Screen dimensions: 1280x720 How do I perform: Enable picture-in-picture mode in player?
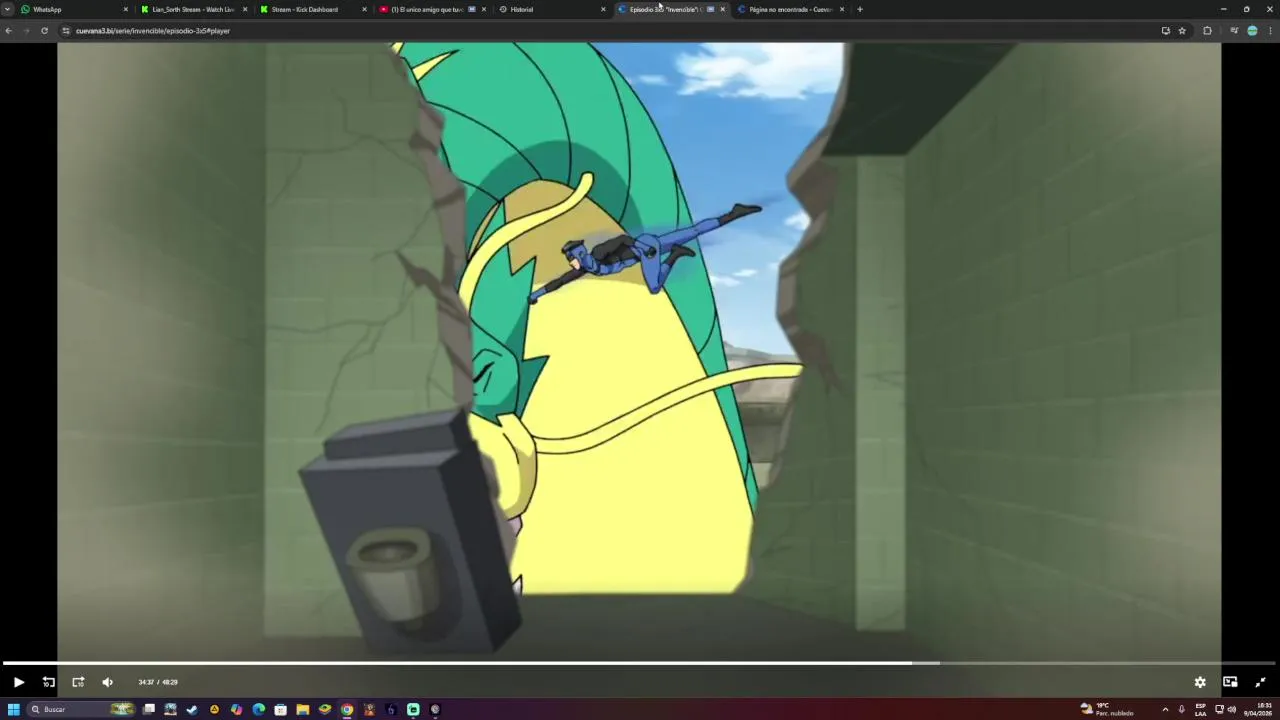1230,682
